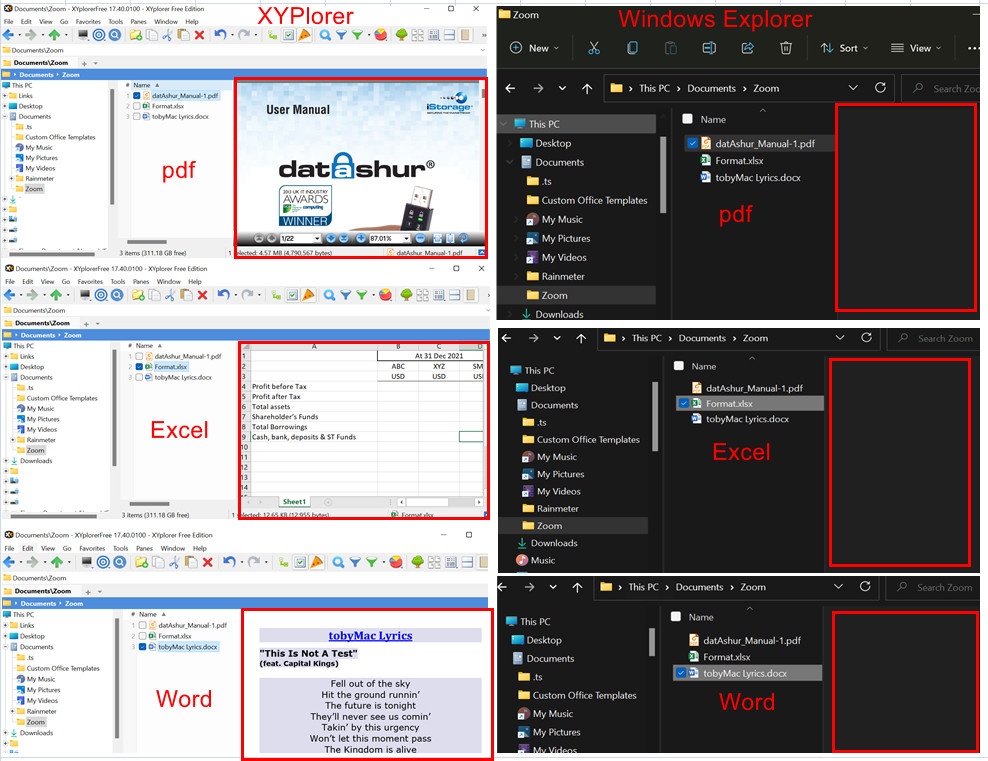Tick Format.xlsx checkbox in top XYplorer list

[x=137, y=106]
